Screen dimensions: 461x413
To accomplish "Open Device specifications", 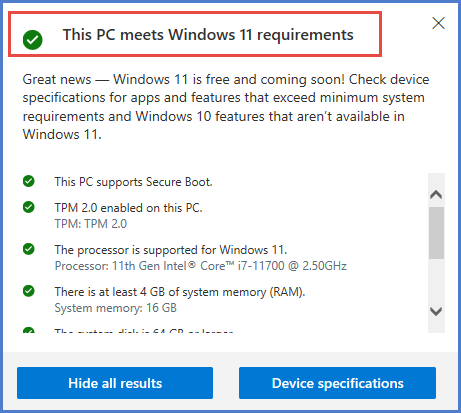I will point(337,383).
